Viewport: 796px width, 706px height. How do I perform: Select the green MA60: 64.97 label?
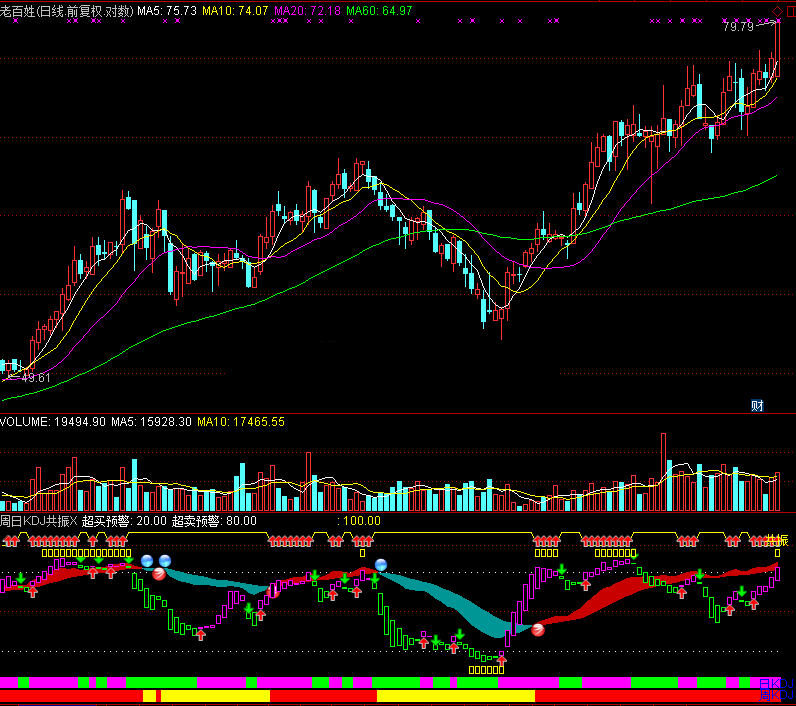pos(379,10)
